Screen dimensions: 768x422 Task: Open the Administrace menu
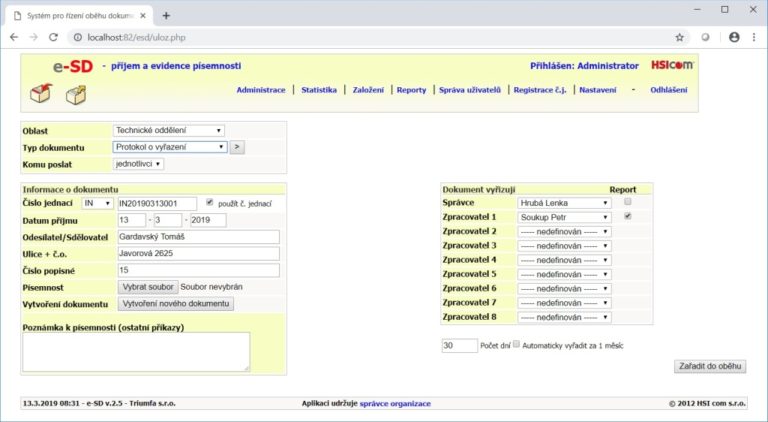[x=261, y=90]
